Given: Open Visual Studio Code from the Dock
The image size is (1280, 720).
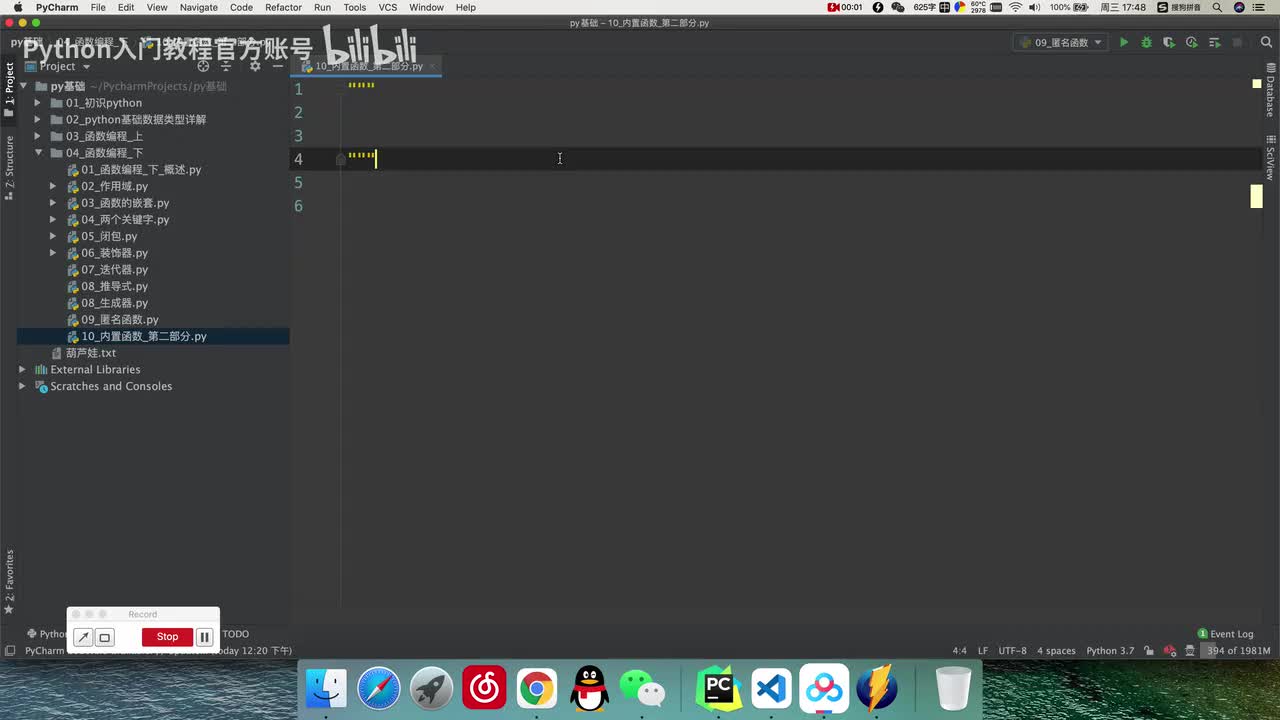Looking at the screenshot, I should click(771, 689).
